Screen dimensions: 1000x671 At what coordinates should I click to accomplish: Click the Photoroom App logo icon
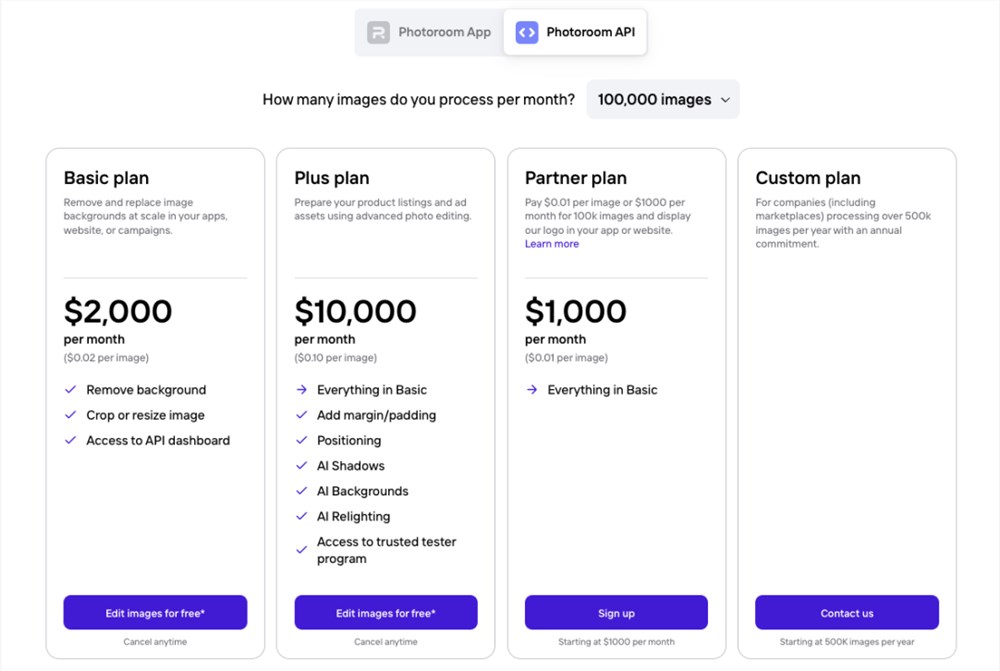coord(378,32)
